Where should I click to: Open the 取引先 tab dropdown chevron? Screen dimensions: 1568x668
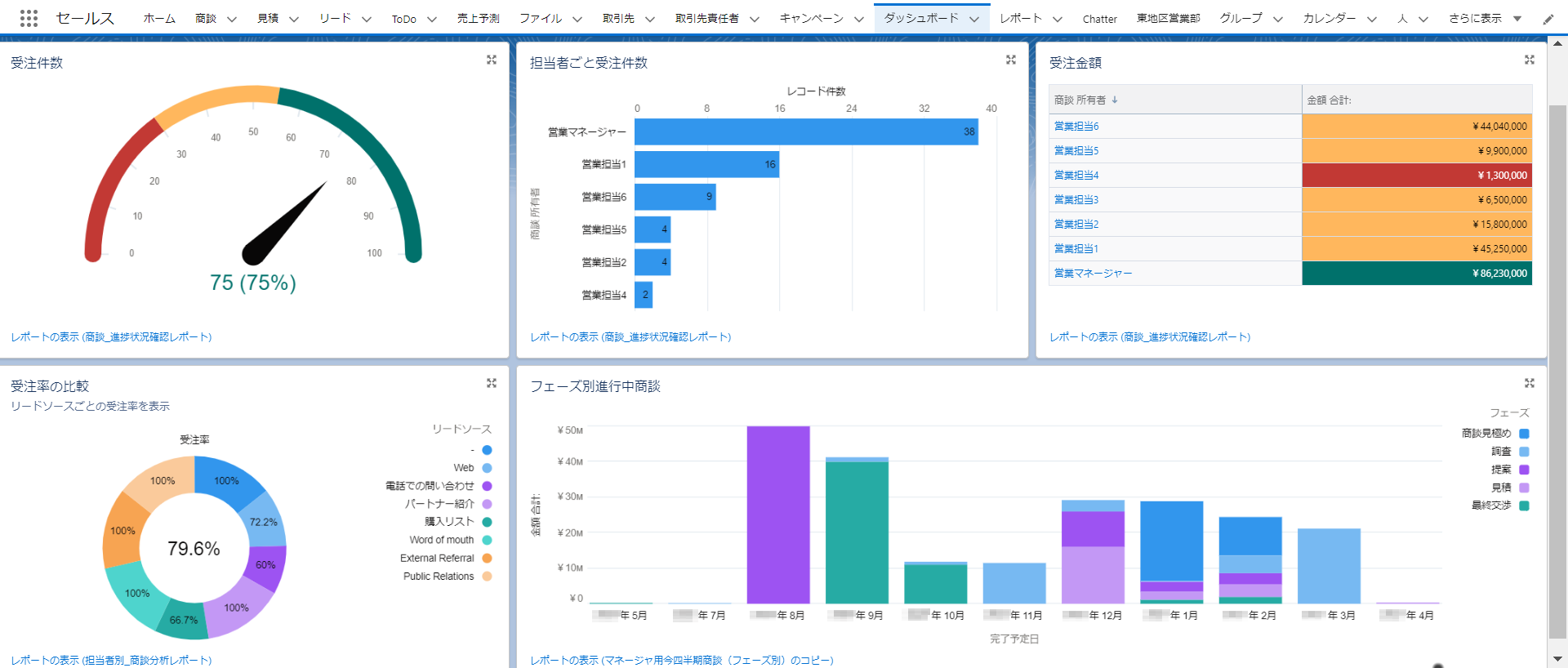click(650, 19)
